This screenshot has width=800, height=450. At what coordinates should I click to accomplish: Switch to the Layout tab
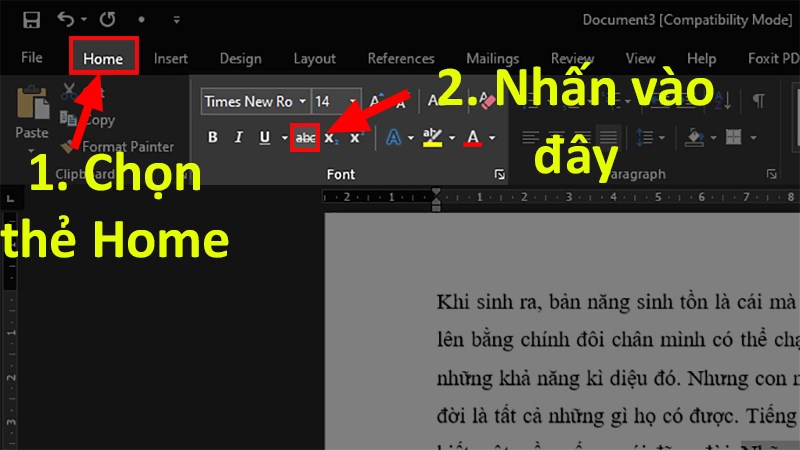[314, 59]
